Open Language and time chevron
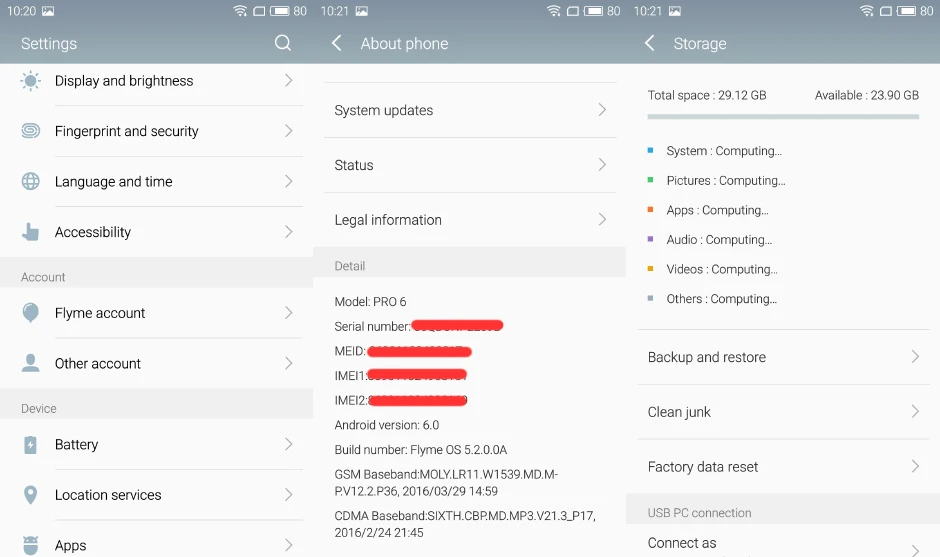This screenshot has height=557, width=940. [x=289, y=181]
